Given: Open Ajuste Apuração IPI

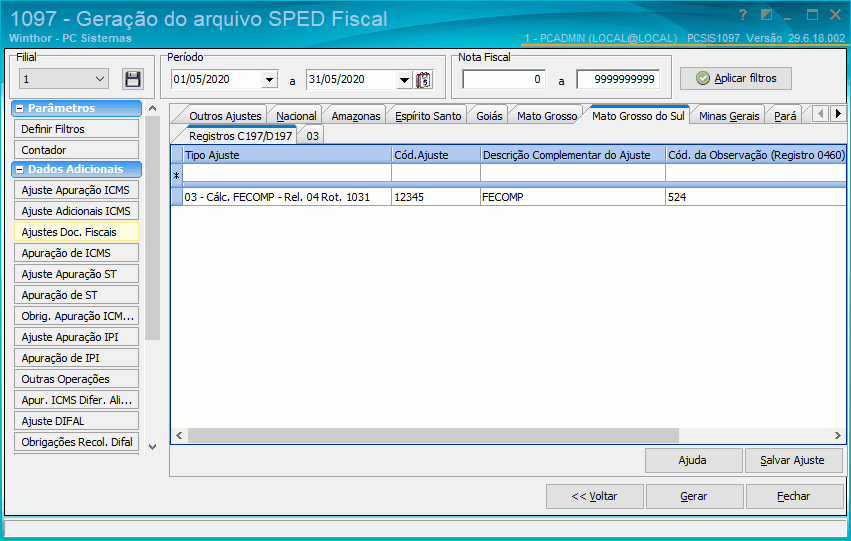Looking at the screenshot, I should 77,337.
